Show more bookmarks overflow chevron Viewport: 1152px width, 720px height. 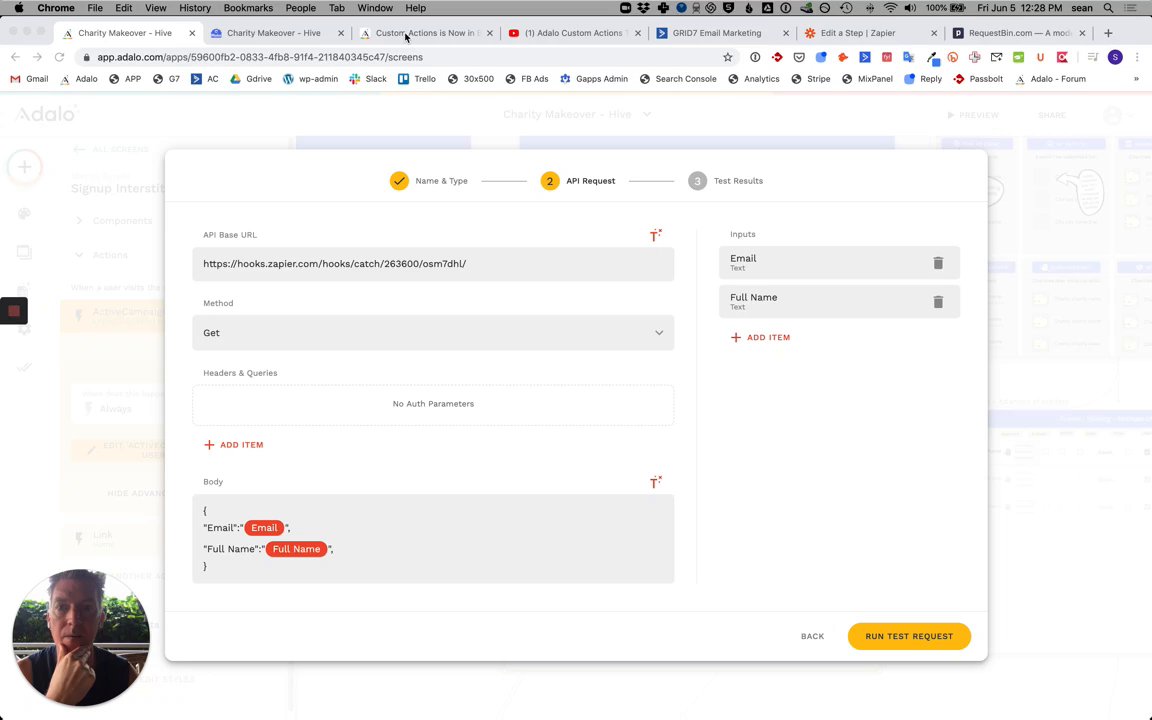pyautogui.click(x=1136, y=79)
